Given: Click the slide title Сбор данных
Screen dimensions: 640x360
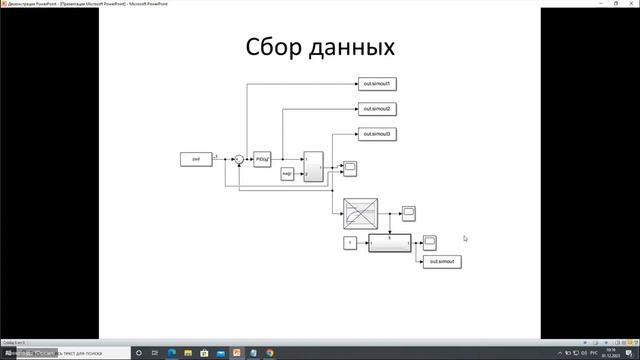Looking at the screenshot, I should point(320,47).
